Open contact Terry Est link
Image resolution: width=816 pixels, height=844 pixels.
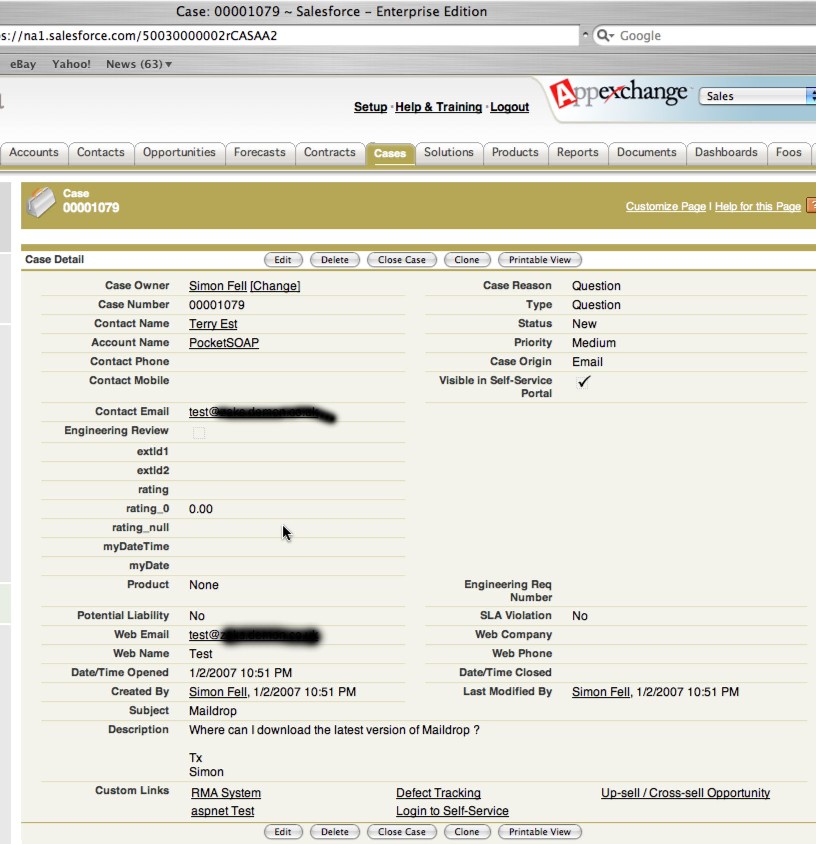click(x=213, y=324)
